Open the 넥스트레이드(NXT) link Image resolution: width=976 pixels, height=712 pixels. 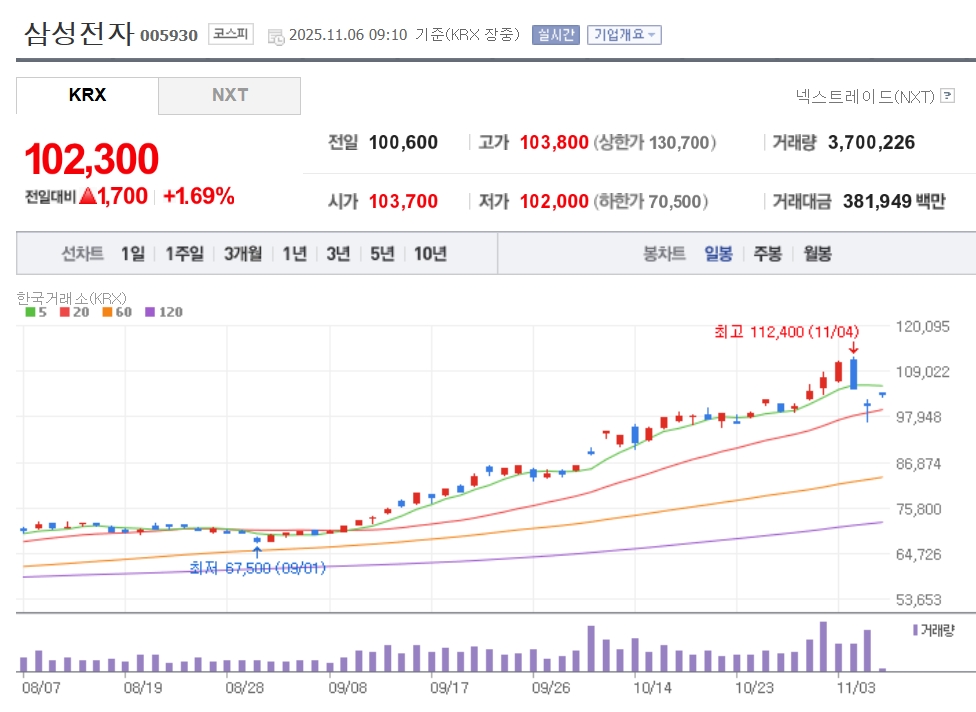865,96
